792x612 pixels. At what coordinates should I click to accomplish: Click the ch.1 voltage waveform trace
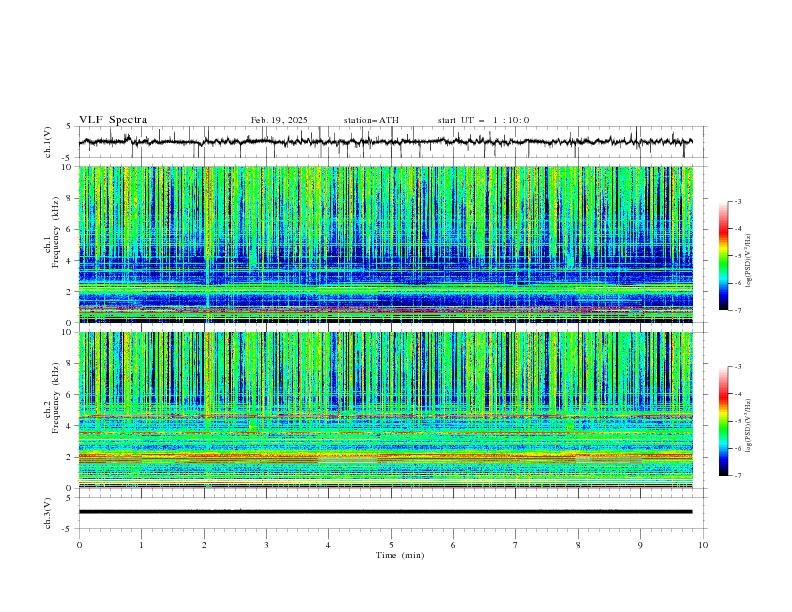click(x=385, y=142)
